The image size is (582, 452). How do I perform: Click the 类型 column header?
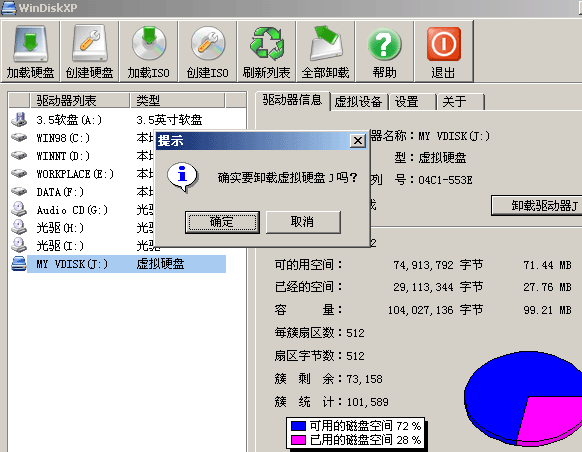(177, 101)
